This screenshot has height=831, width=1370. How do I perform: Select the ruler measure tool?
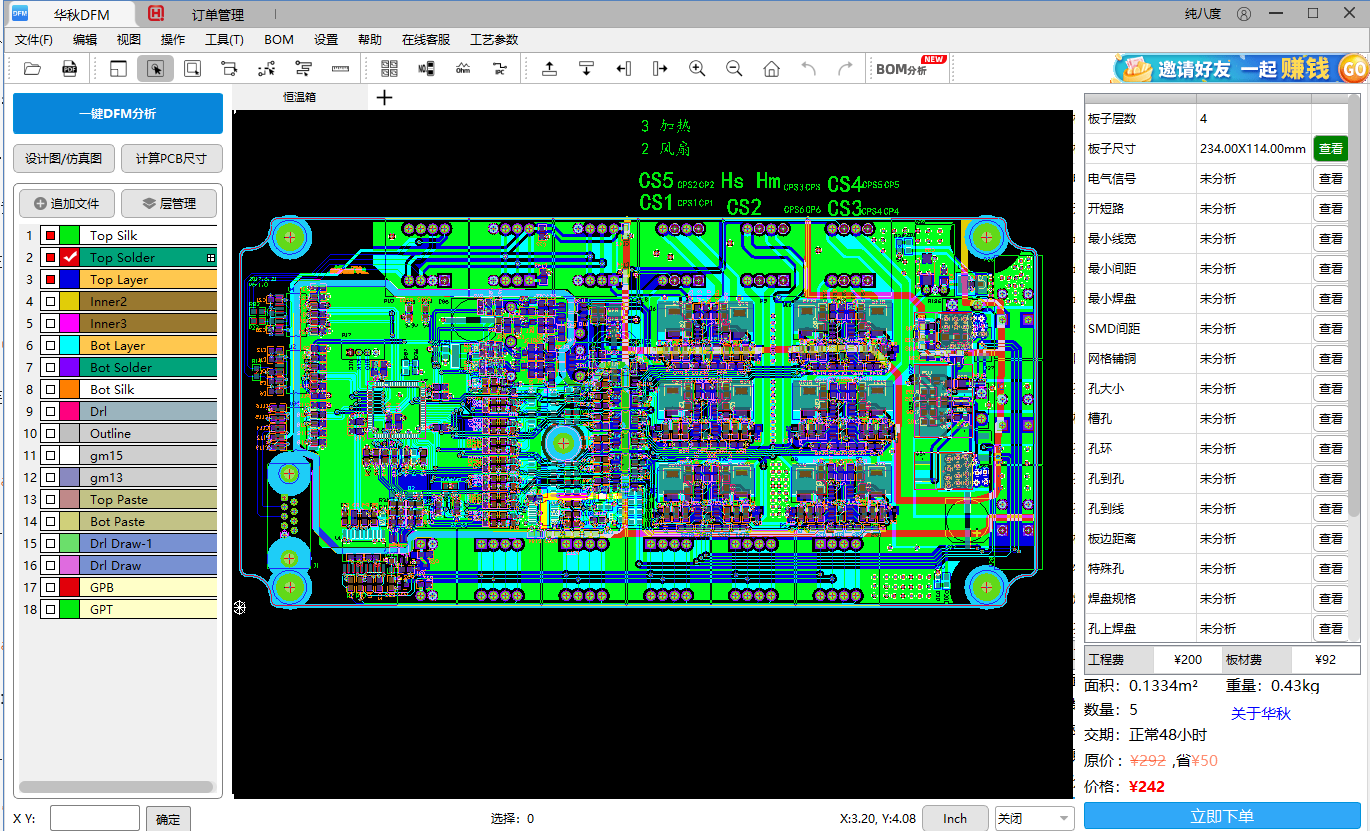(x=340, y=69)
